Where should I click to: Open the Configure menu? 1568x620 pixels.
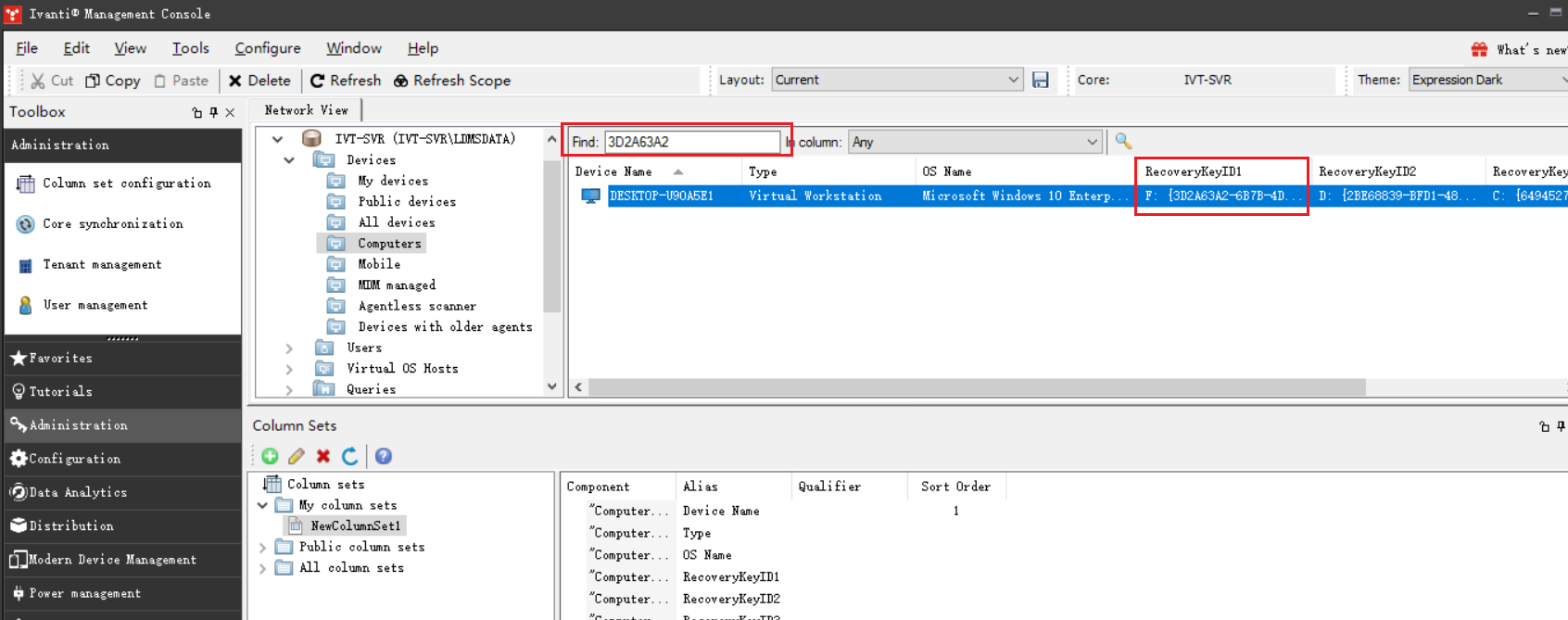click(267, 48)
